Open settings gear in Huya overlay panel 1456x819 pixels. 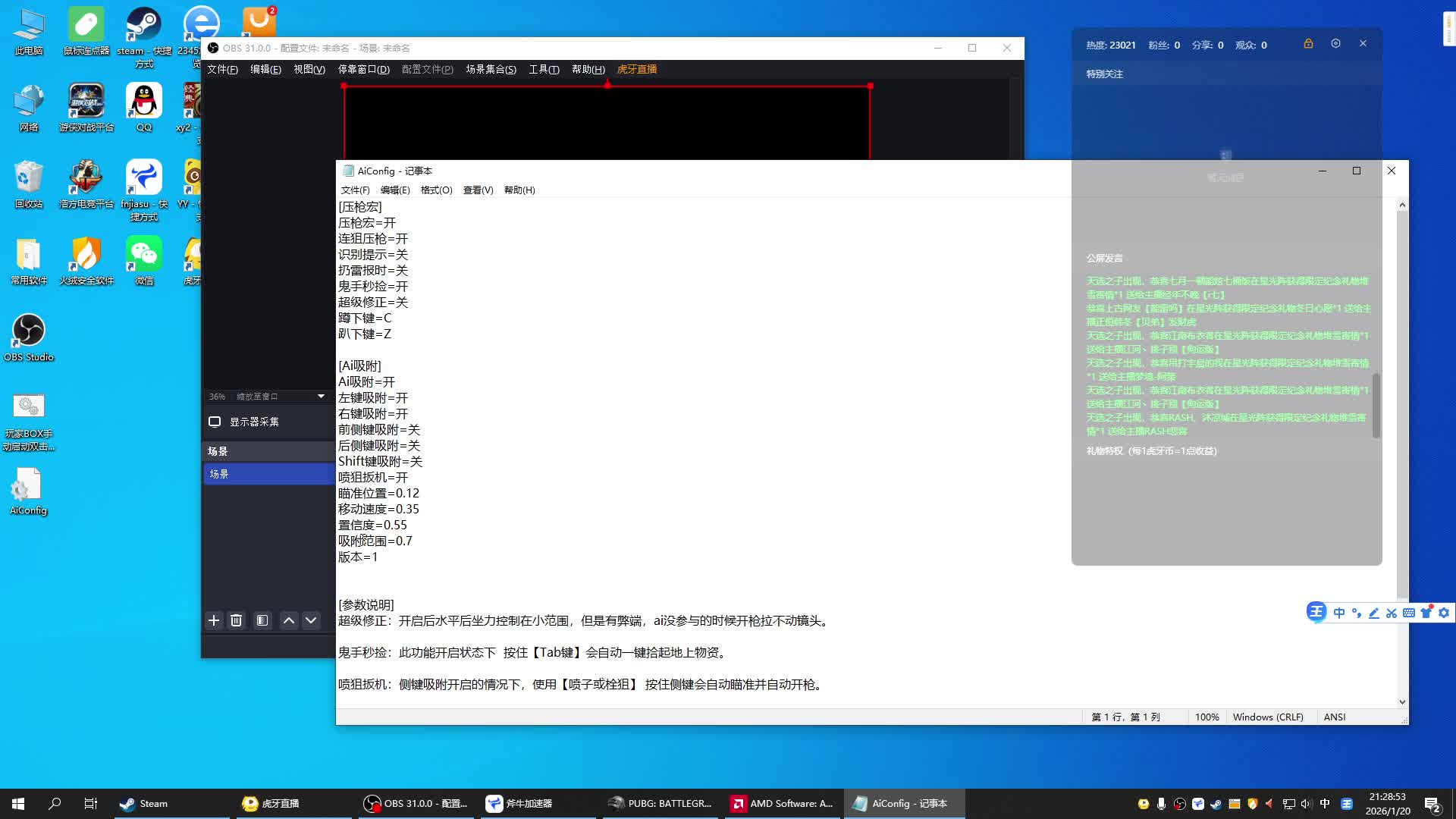tap(1335, 44)
